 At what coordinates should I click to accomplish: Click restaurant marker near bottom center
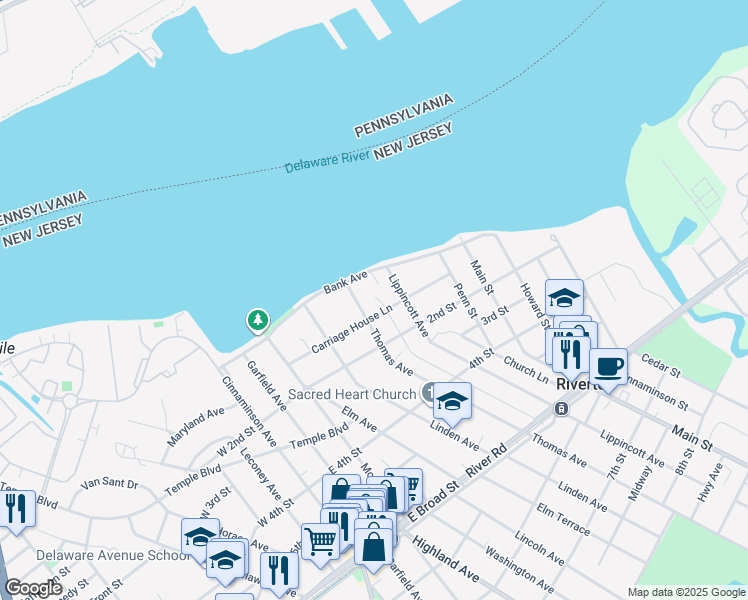280,572
